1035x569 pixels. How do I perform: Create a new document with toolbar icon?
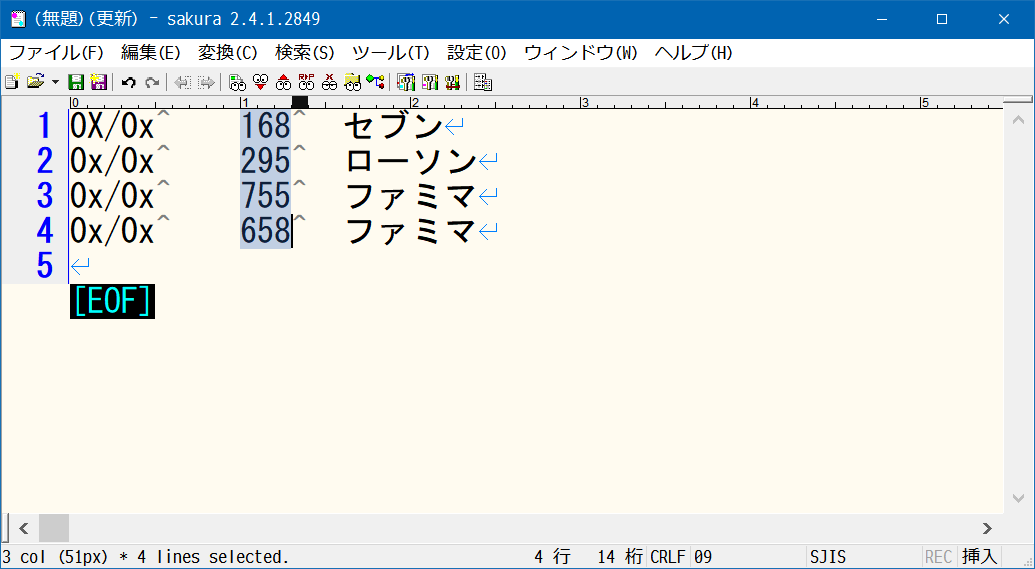click(11, 82)
